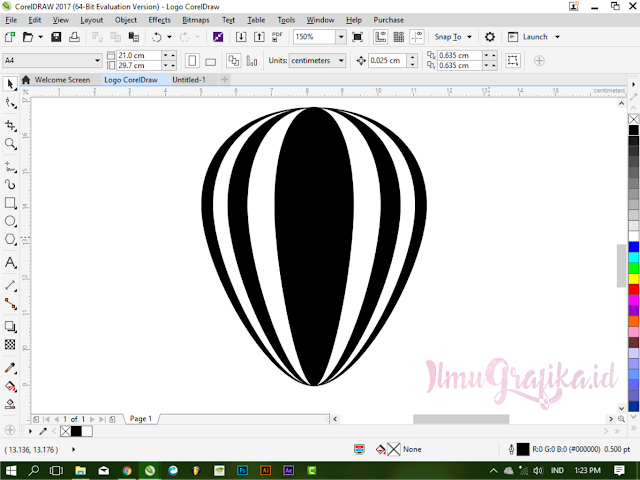Click the Print icon

(74, 37)
